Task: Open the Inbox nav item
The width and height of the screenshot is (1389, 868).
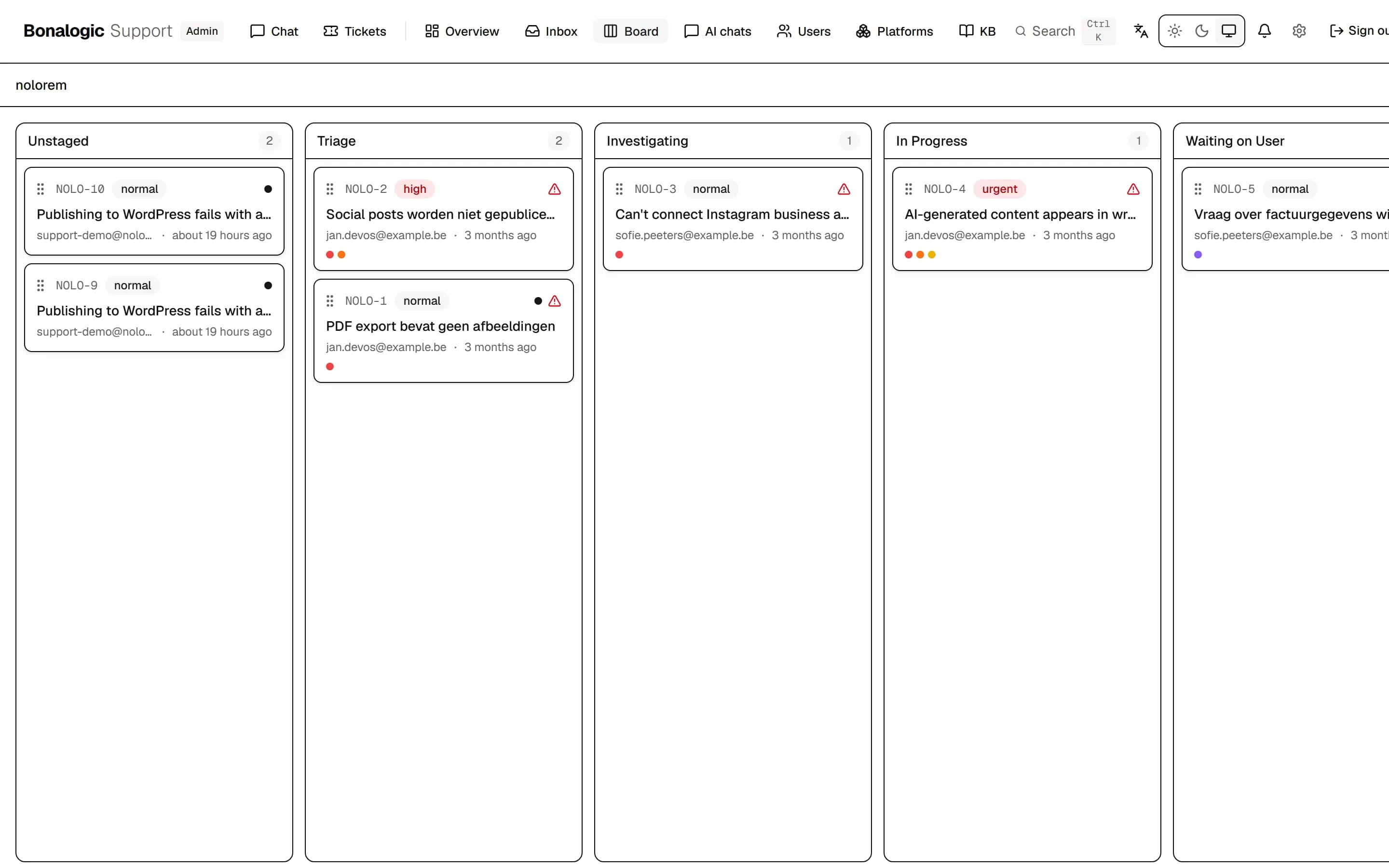Action: pos(551,31)
